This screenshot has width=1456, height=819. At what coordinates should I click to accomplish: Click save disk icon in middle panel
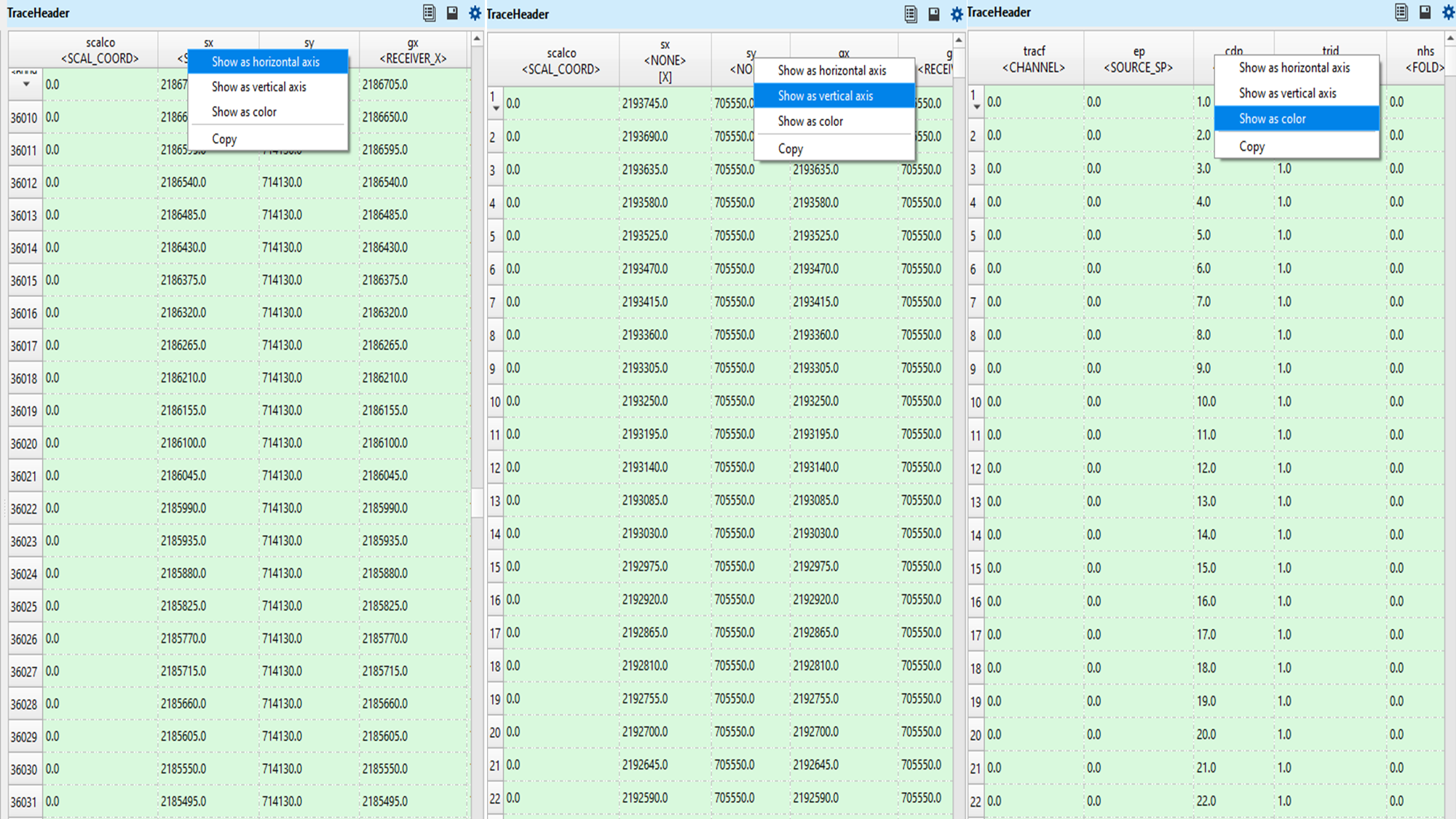click(934, 15)
